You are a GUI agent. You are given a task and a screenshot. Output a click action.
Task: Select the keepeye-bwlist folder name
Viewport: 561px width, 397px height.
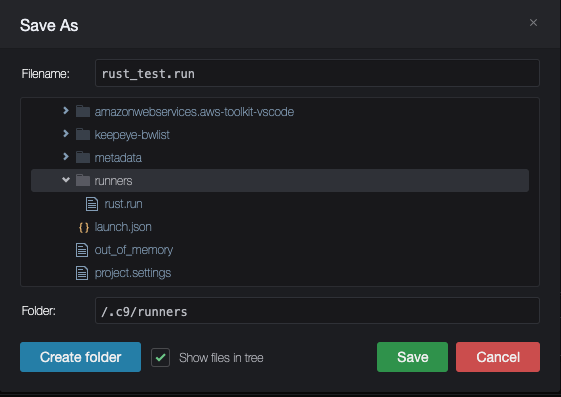(132, 135)
